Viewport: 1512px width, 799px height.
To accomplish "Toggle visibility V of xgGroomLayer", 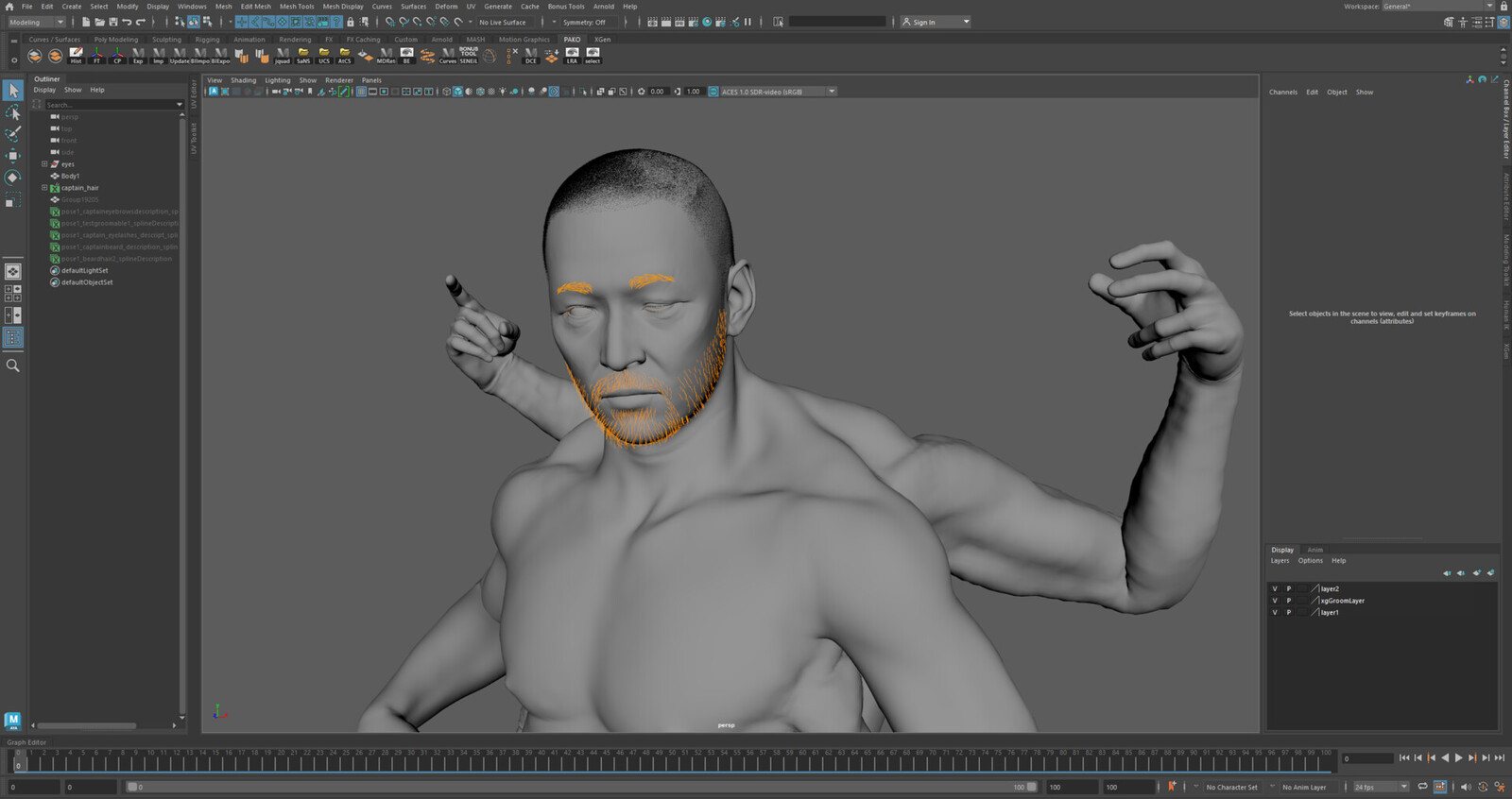I will point(1274,601).
